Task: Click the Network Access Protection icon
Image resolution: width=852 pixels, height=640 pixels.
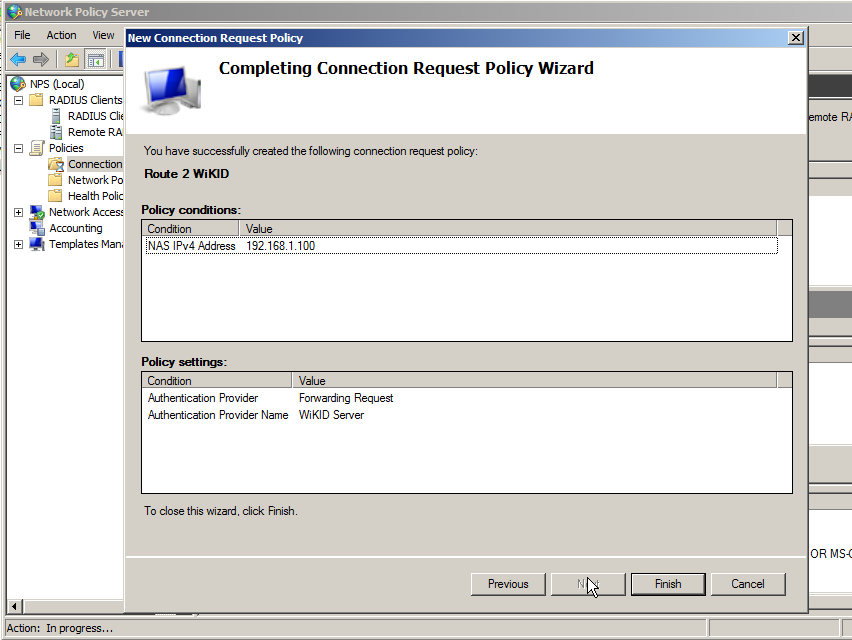Action: (x=37, y=212)
